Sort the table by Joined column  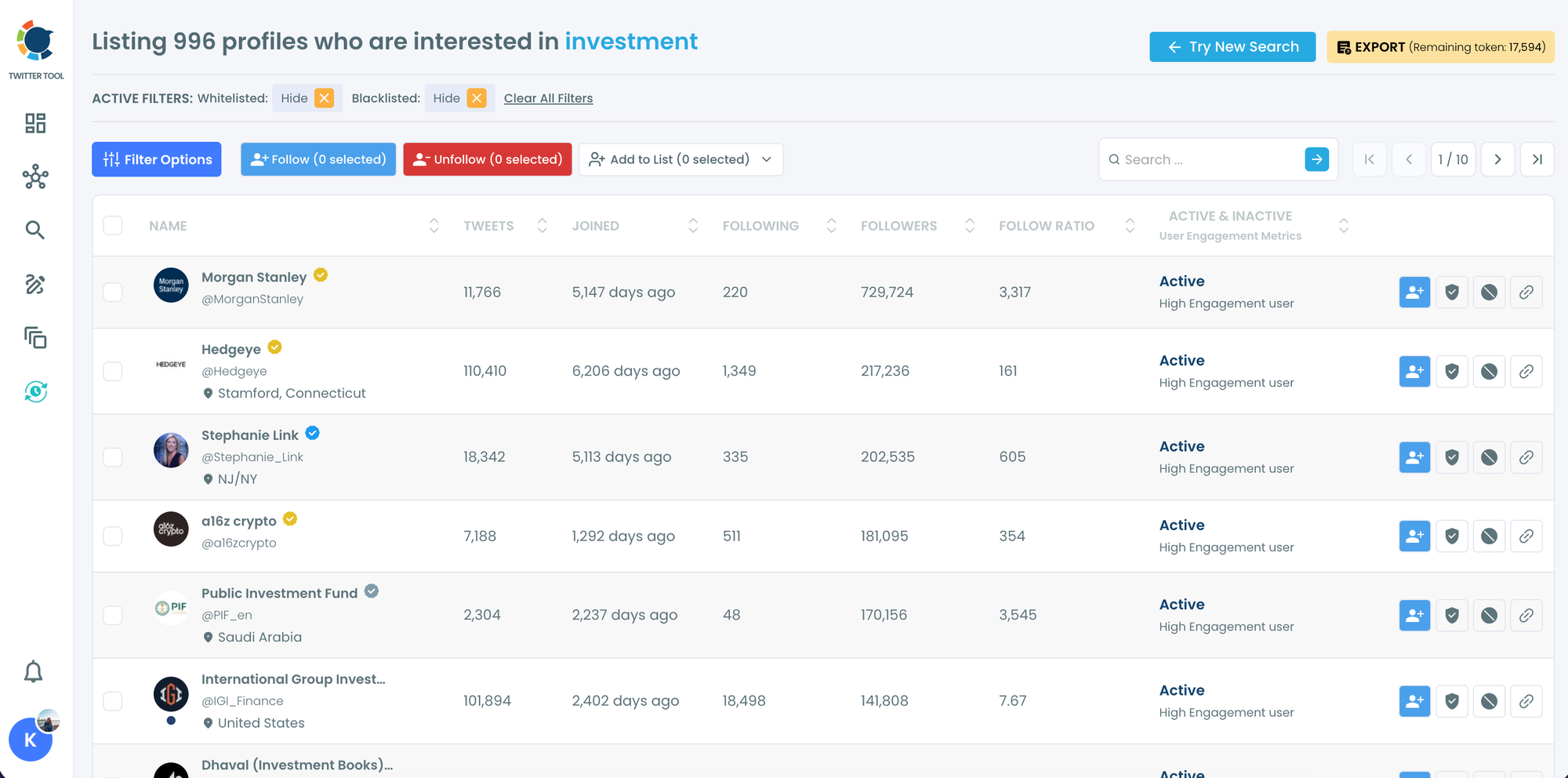click(x=692, y=226)
